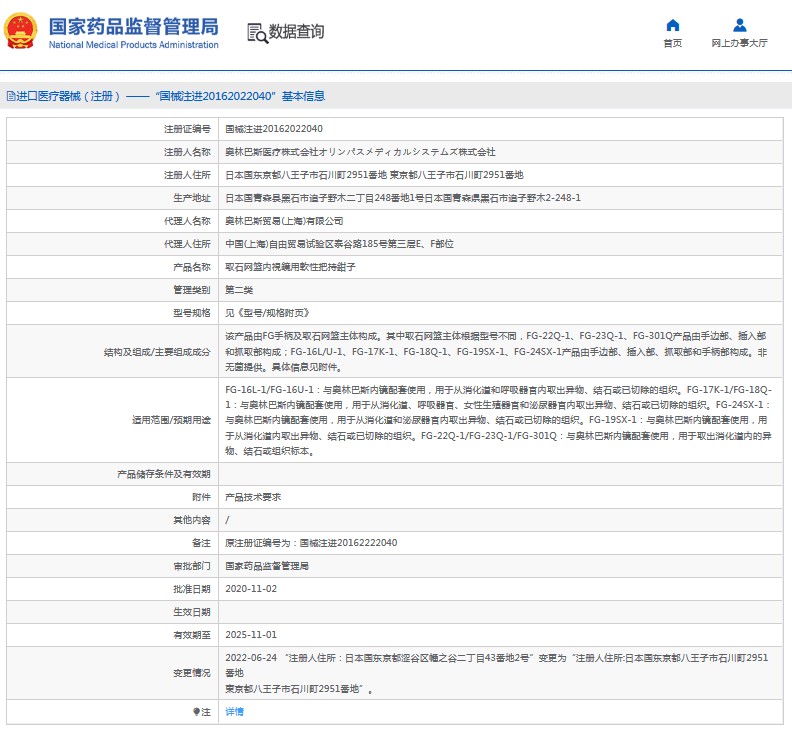The image size is (792, 731).
Task: Open the 首页 home icon
Action: [x=672, y=25]
